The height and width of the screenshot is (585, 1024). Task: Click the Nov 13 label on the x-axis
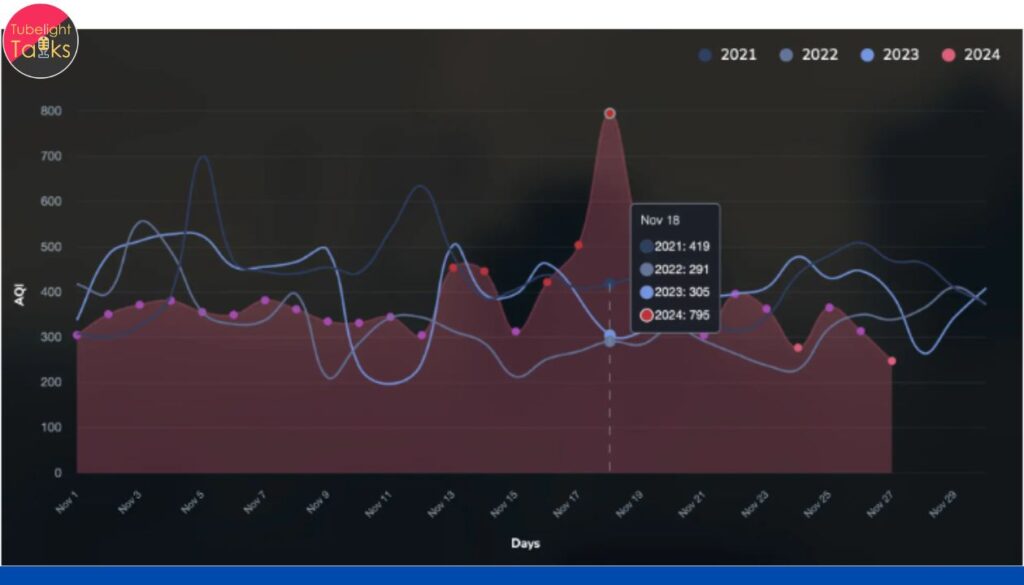point(441,501)
